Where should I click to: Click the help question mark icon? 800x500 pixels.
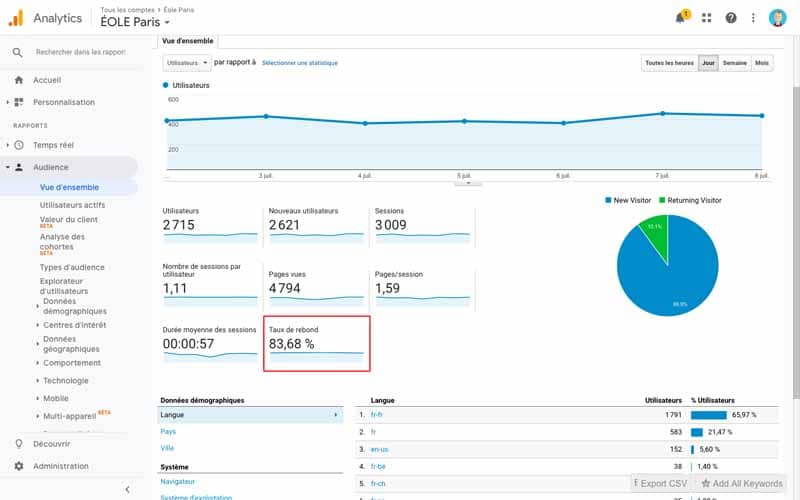(731, 18)
